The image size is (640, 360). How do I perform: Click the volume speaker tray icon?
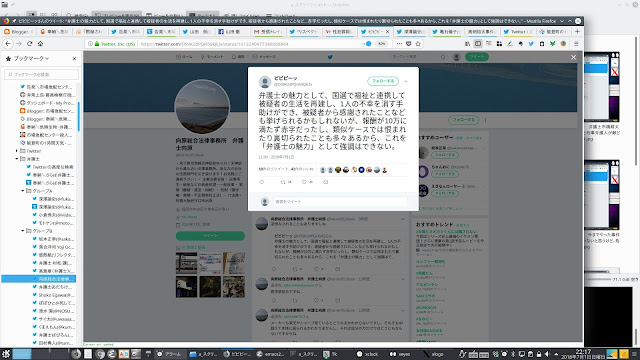click(x=547, y=354)
